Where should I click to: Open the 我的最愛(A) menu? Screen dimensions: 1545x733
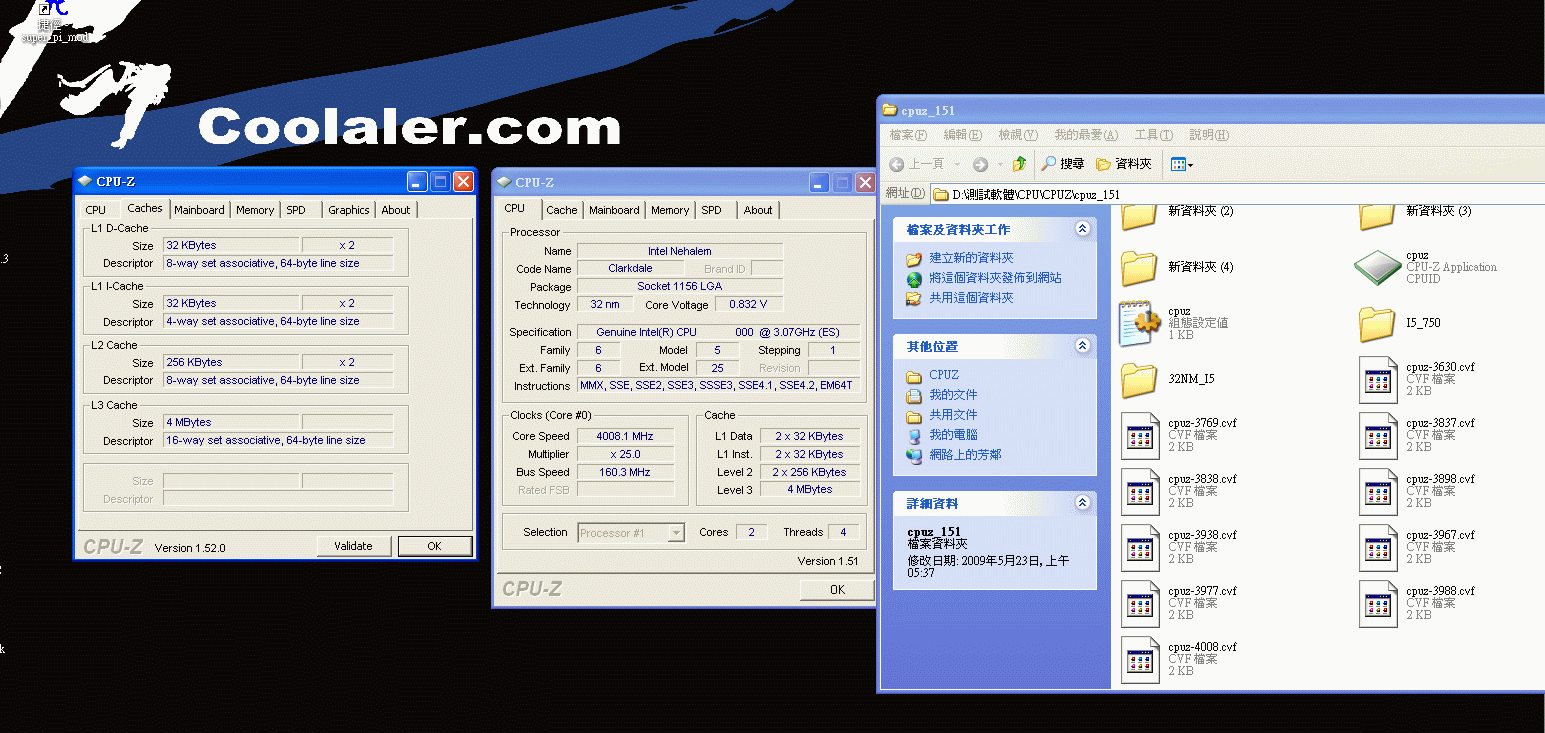click(1086, 135)
